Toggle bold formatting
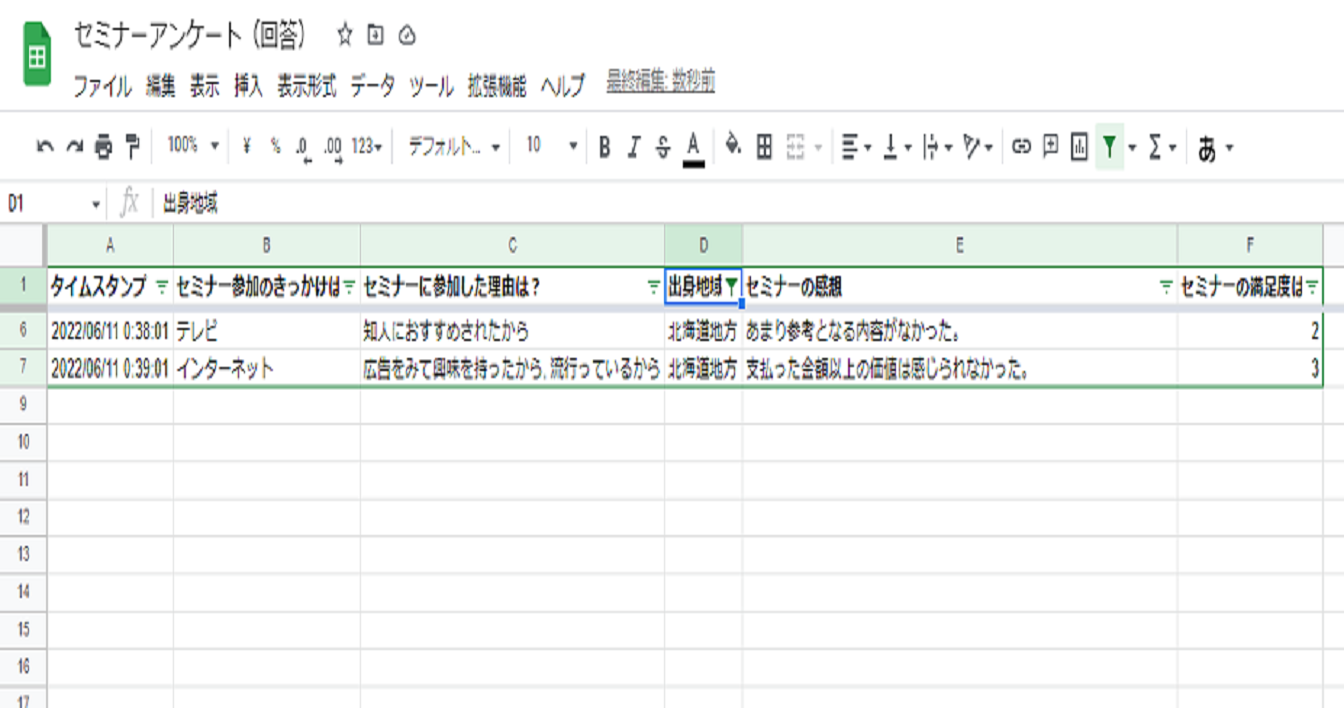Image resolution: width=1344 pixels, height=708 pixels. tap(604, 147)
